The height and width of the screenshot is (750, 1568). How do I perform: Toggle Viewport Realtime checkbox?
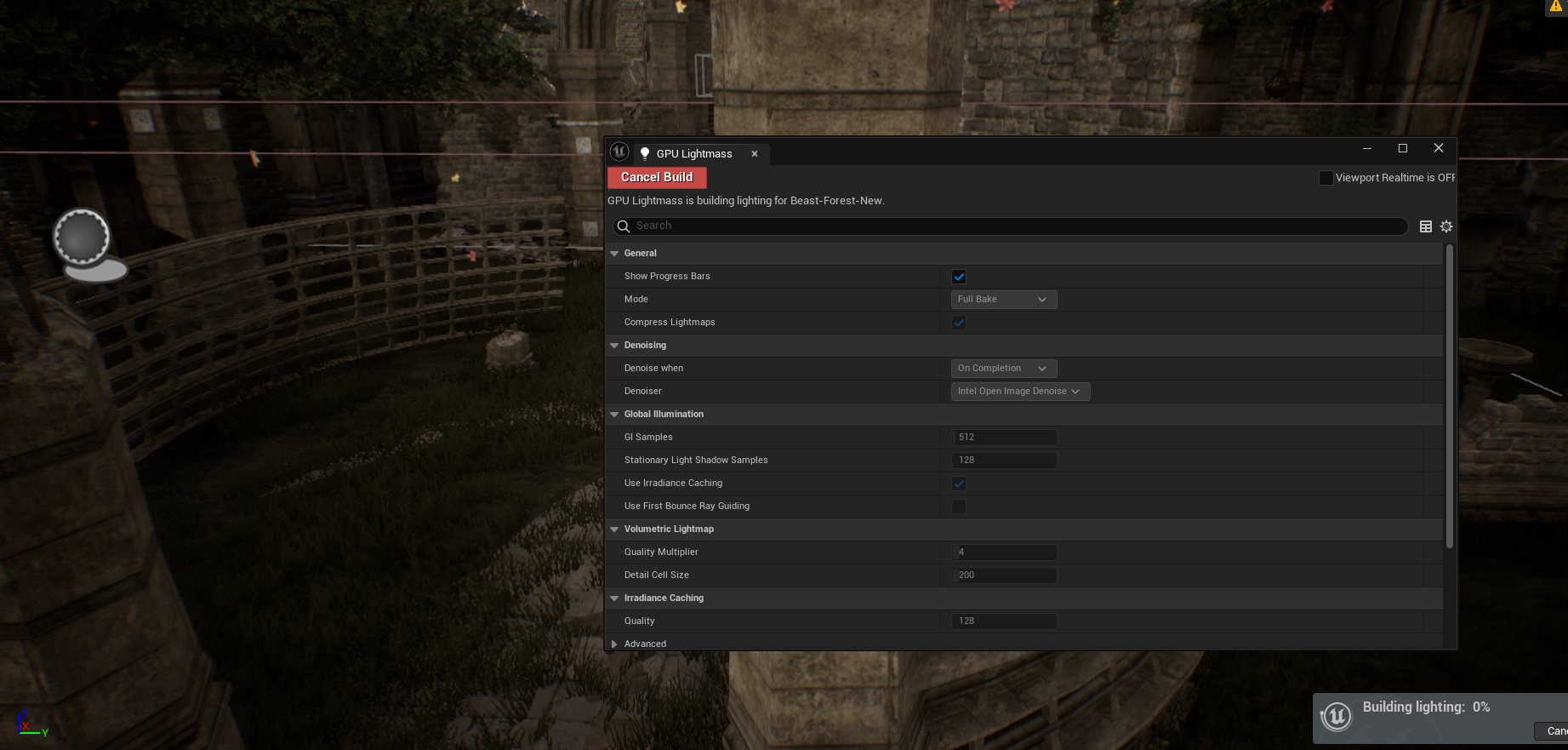[1326, 178]
